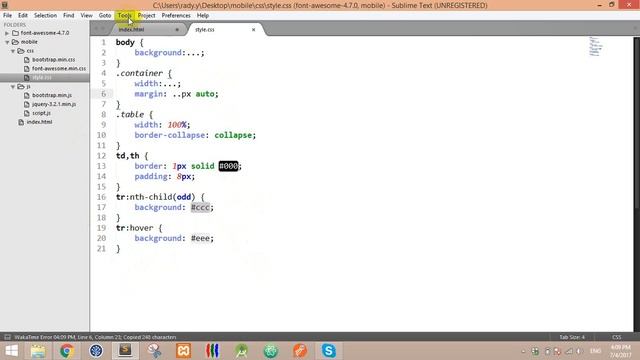
Task: Collapse the mobile folder arrow
Action: tap(7, 42)
